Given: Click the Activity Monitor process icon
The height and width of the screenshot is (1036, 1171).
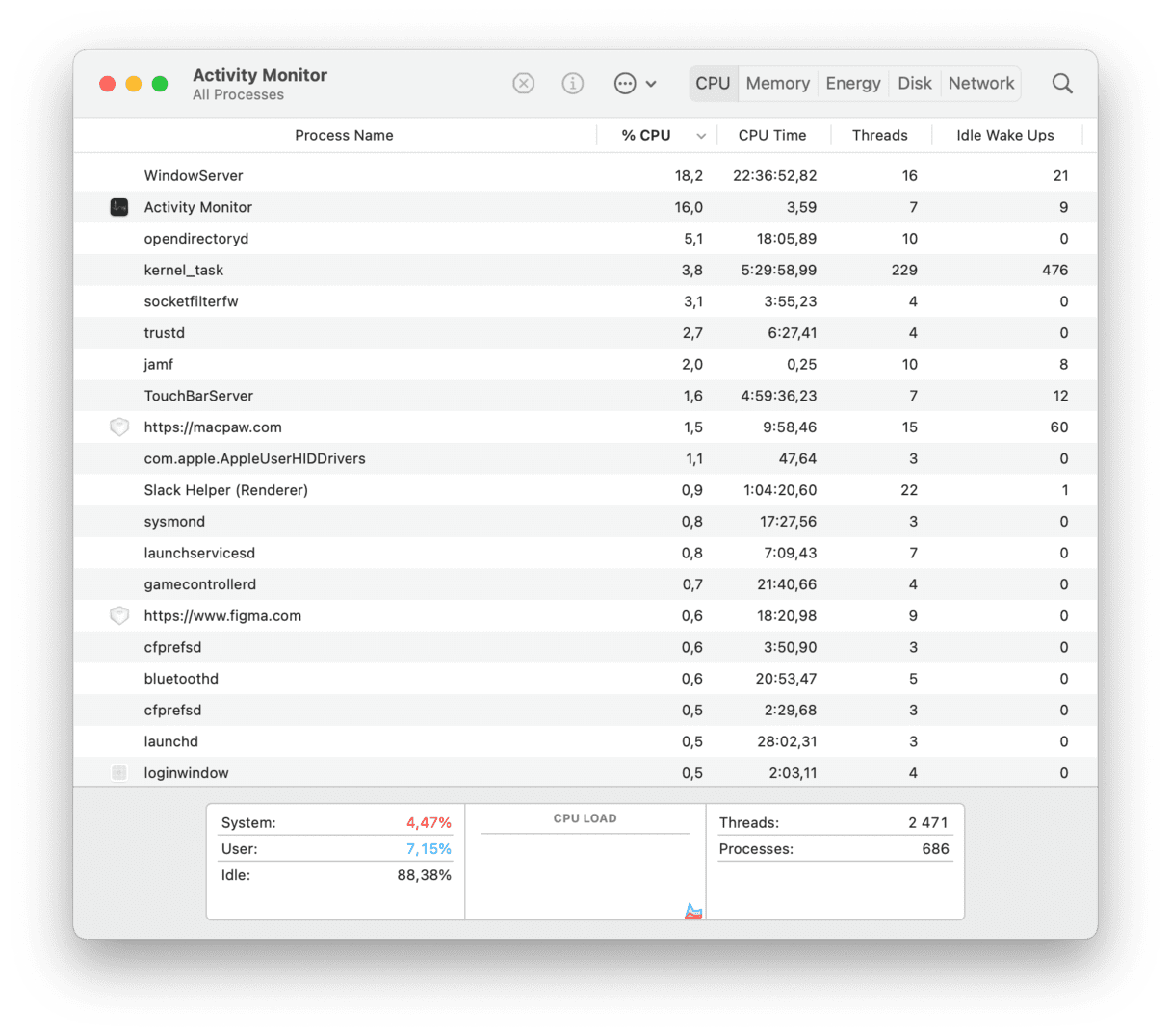Looking at the screenshot, I should click(119, 207).
